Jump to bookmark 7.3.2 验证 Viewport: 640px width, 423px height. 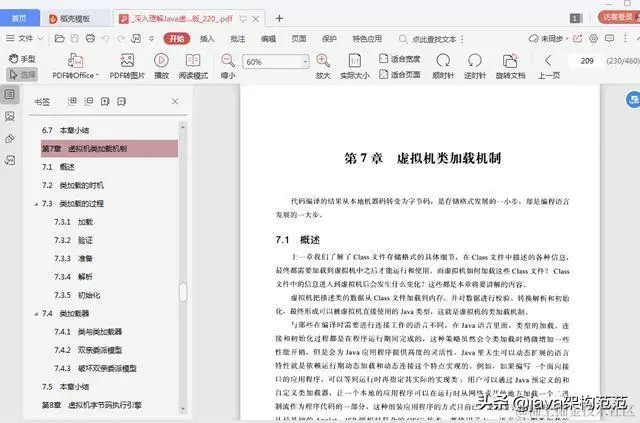point(73,240)
